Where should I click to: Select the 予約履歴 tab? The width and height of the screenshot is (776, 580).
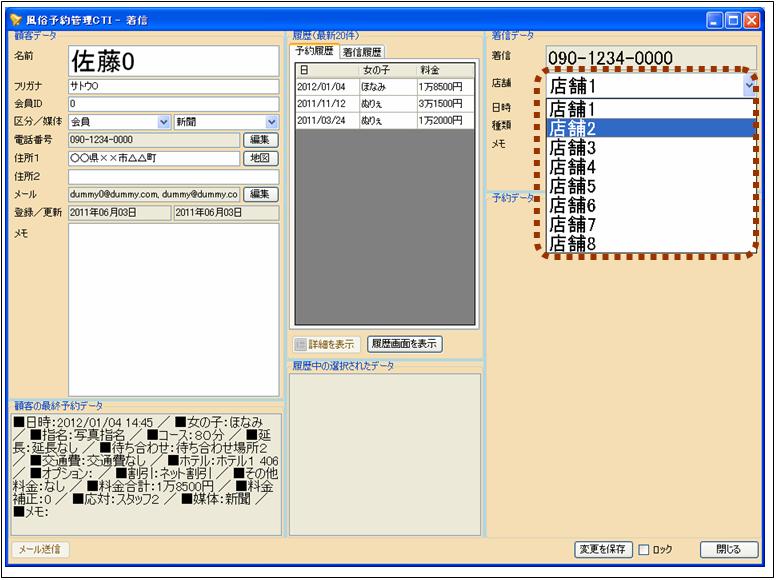[314, 51]
